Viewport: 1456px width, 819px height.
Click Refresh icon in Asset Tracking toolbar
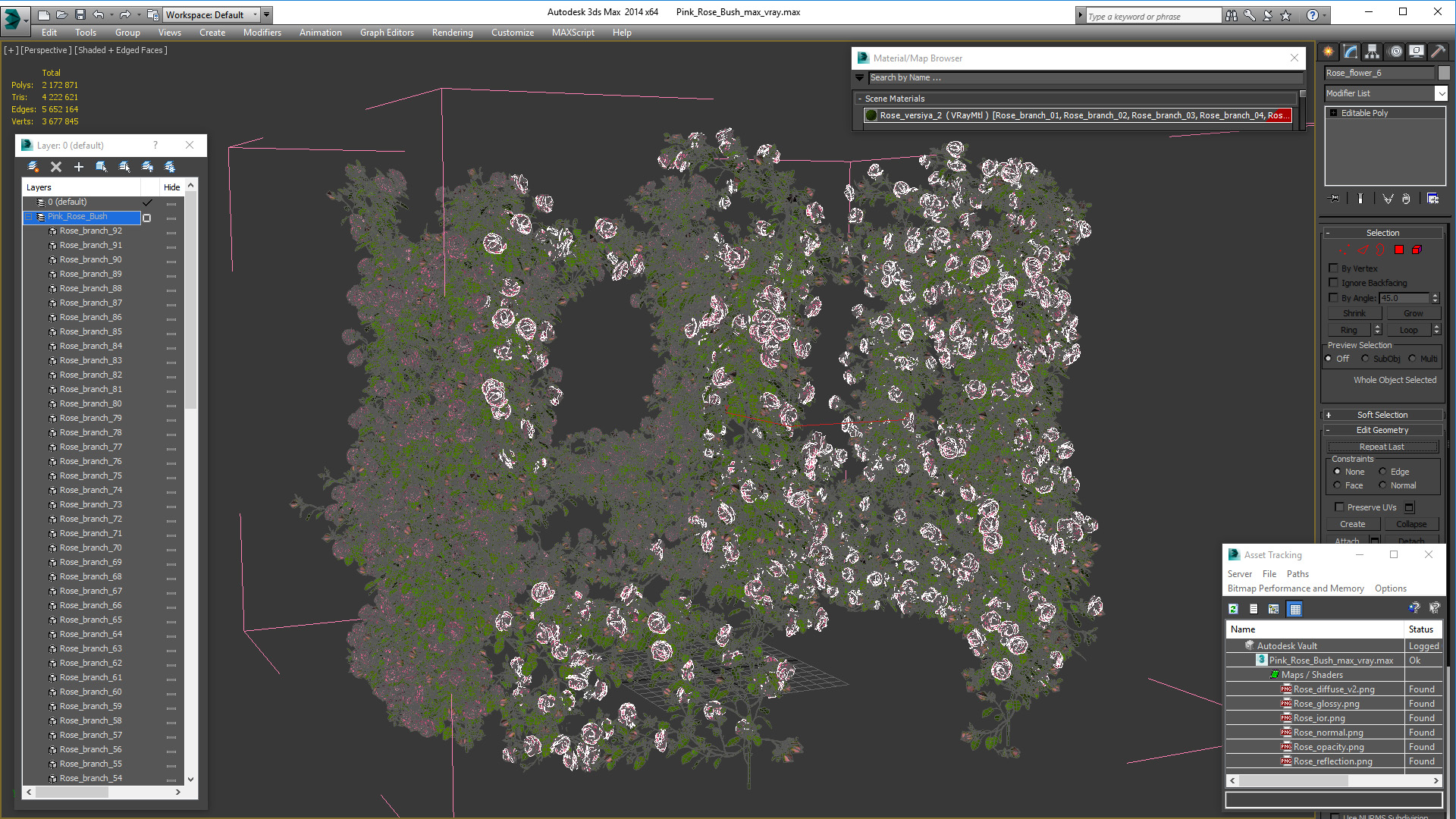(x=1234, y=609)
